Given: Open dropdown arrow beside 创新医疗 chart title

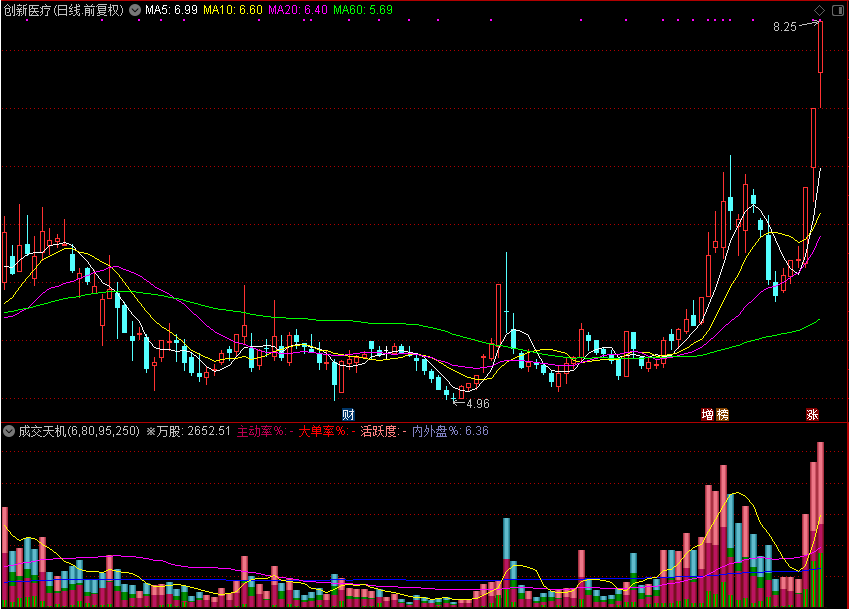Looking at the screenshot, I should [135, 10].
